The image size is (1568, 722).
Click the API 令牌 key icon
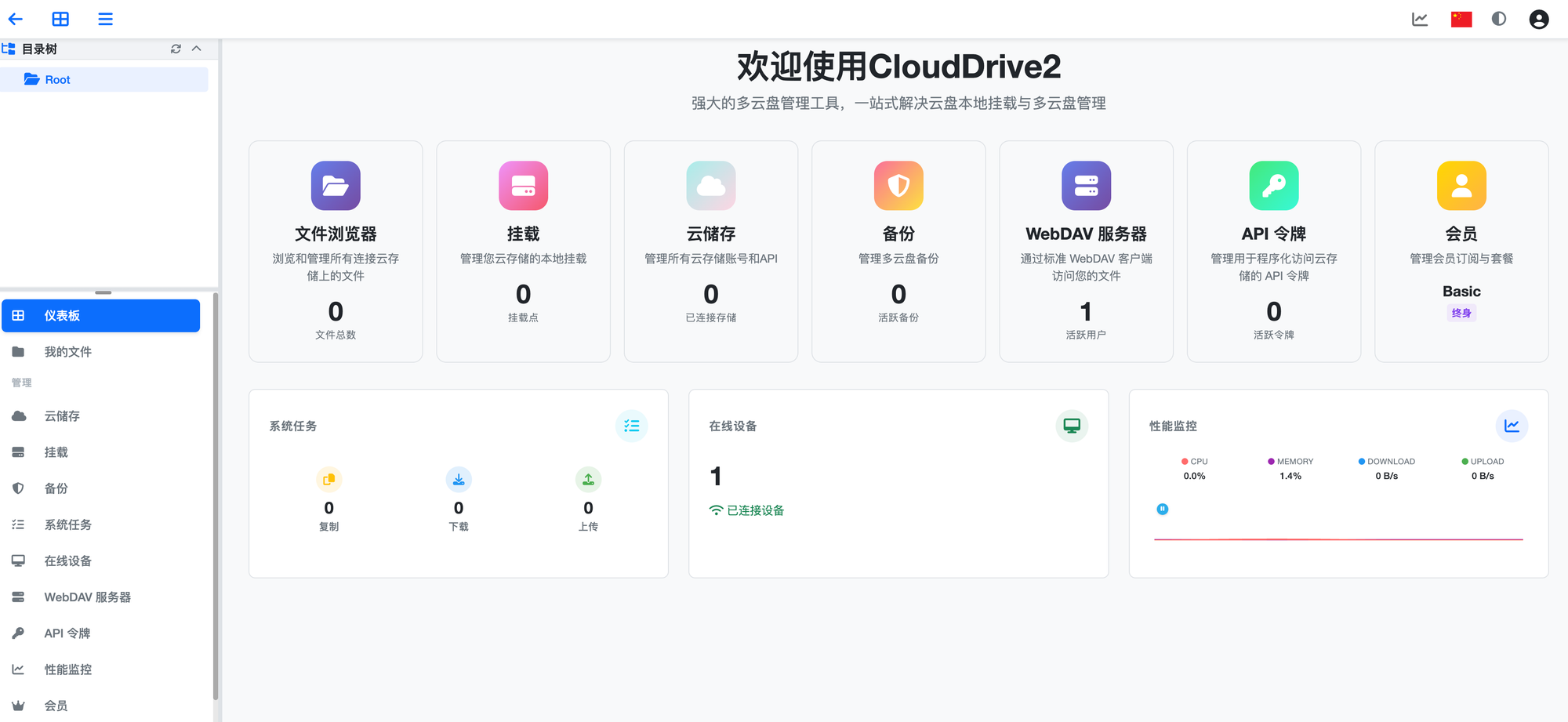1273,186
